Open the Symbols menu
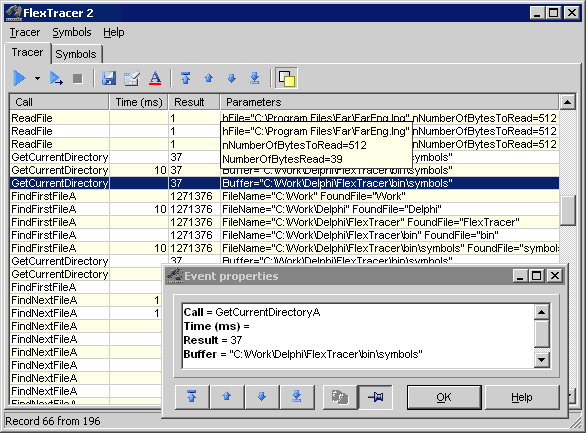 (72, 33)
